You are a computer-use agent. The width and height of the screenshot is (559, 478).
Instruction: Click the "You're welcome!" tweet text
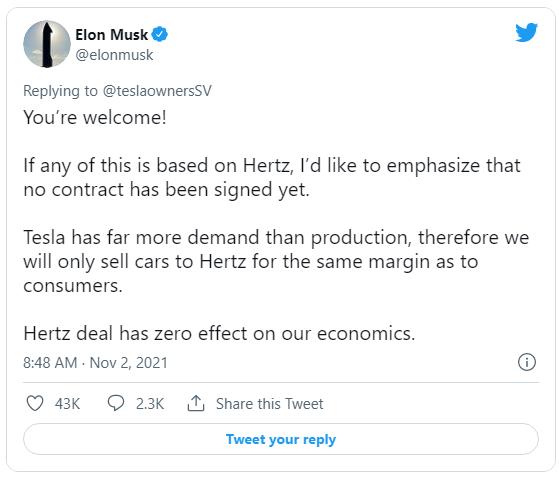pos(95,117)
